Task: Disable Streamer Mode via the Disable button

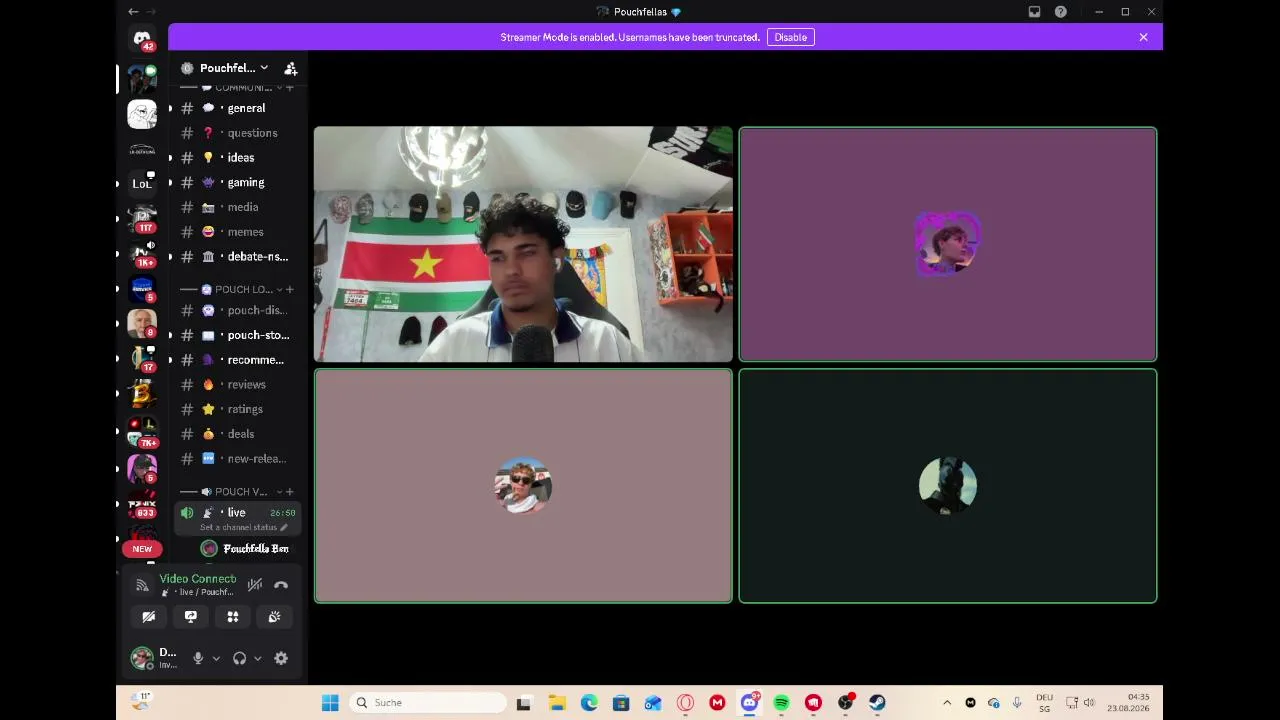Action: pos(790,37)
